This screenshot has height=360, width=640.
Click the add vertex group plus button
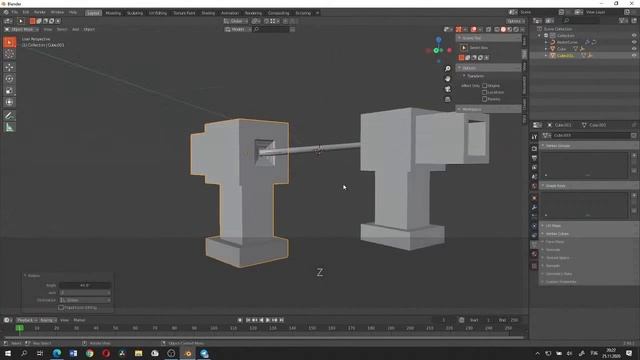coord(634,156)
